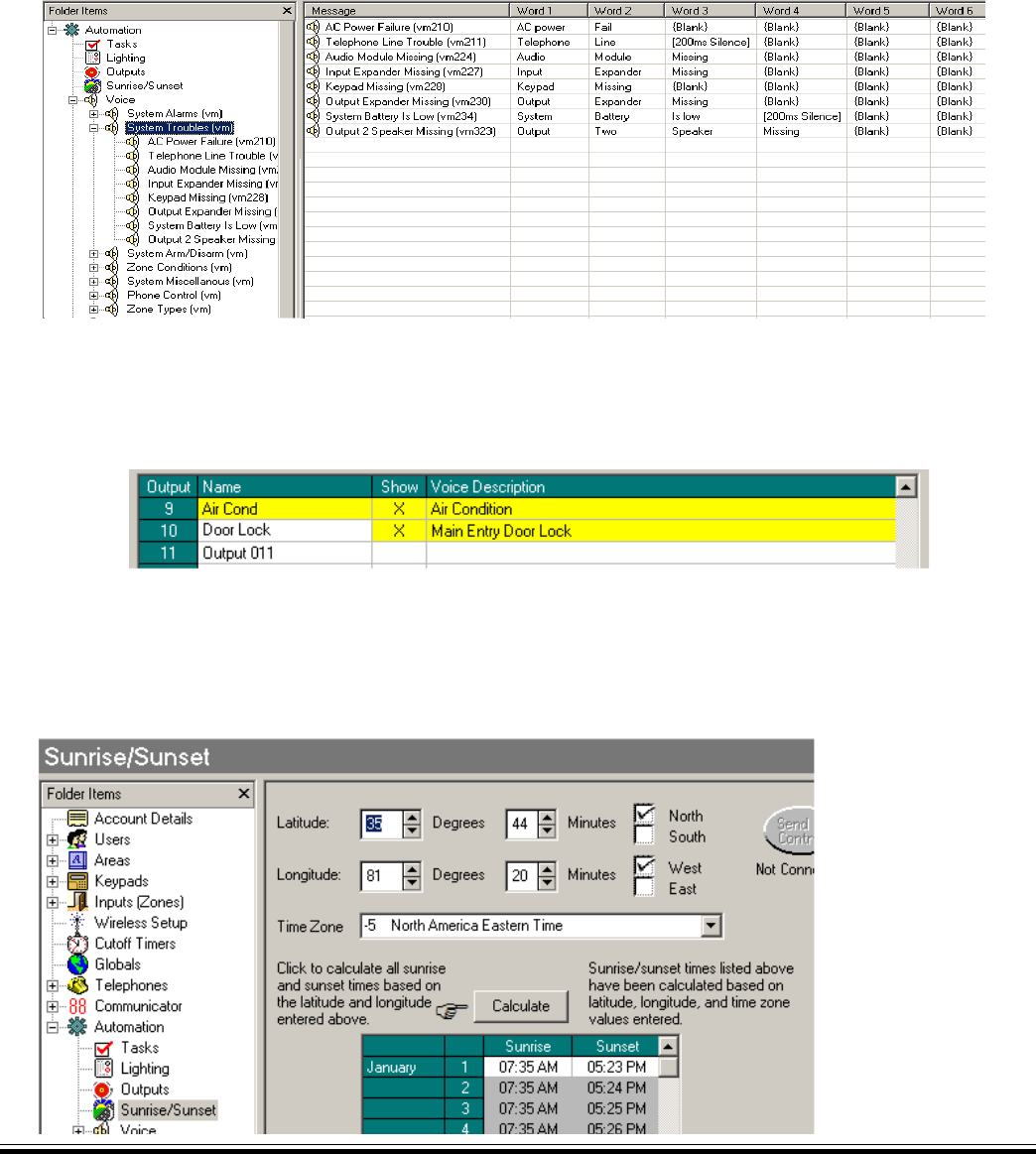The width and height of the screenshot is (1036, 1154).
Task: Increase Latitude minutes with up arrow
Action: point(547,817)
